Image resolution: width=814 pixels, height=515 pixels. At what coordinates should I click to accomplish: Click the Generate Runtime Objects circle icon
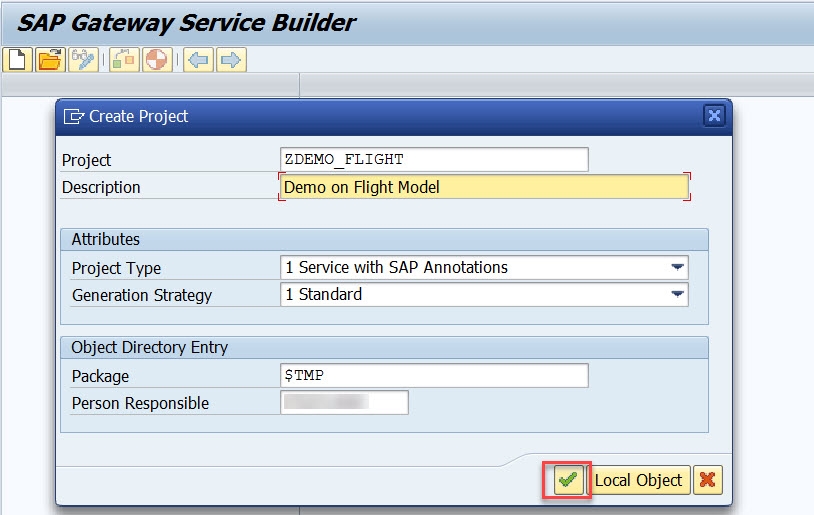point(156,60)
